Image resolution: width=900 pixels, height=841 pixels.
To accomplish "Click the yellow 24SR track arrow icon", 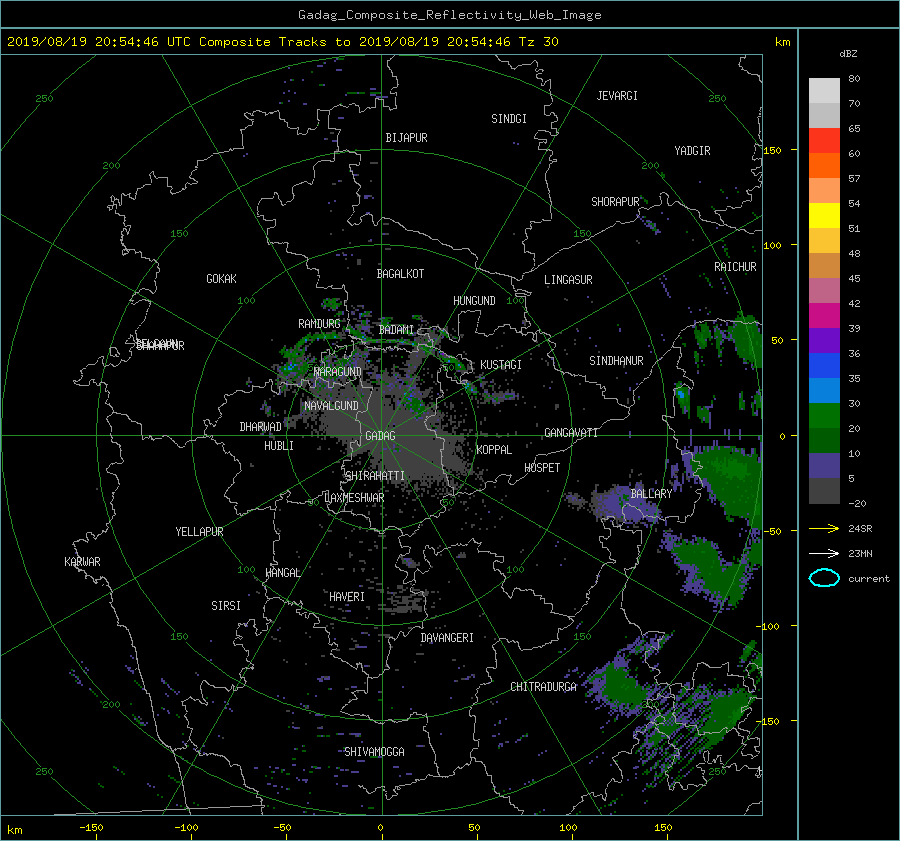I will pos(824,528).
